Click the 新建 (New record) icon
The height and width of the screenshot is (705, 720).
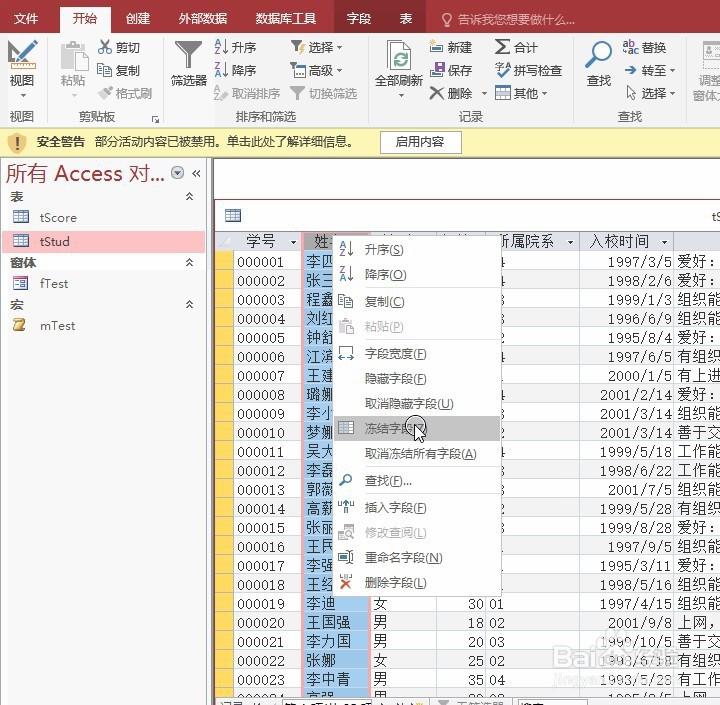[436, 47]
